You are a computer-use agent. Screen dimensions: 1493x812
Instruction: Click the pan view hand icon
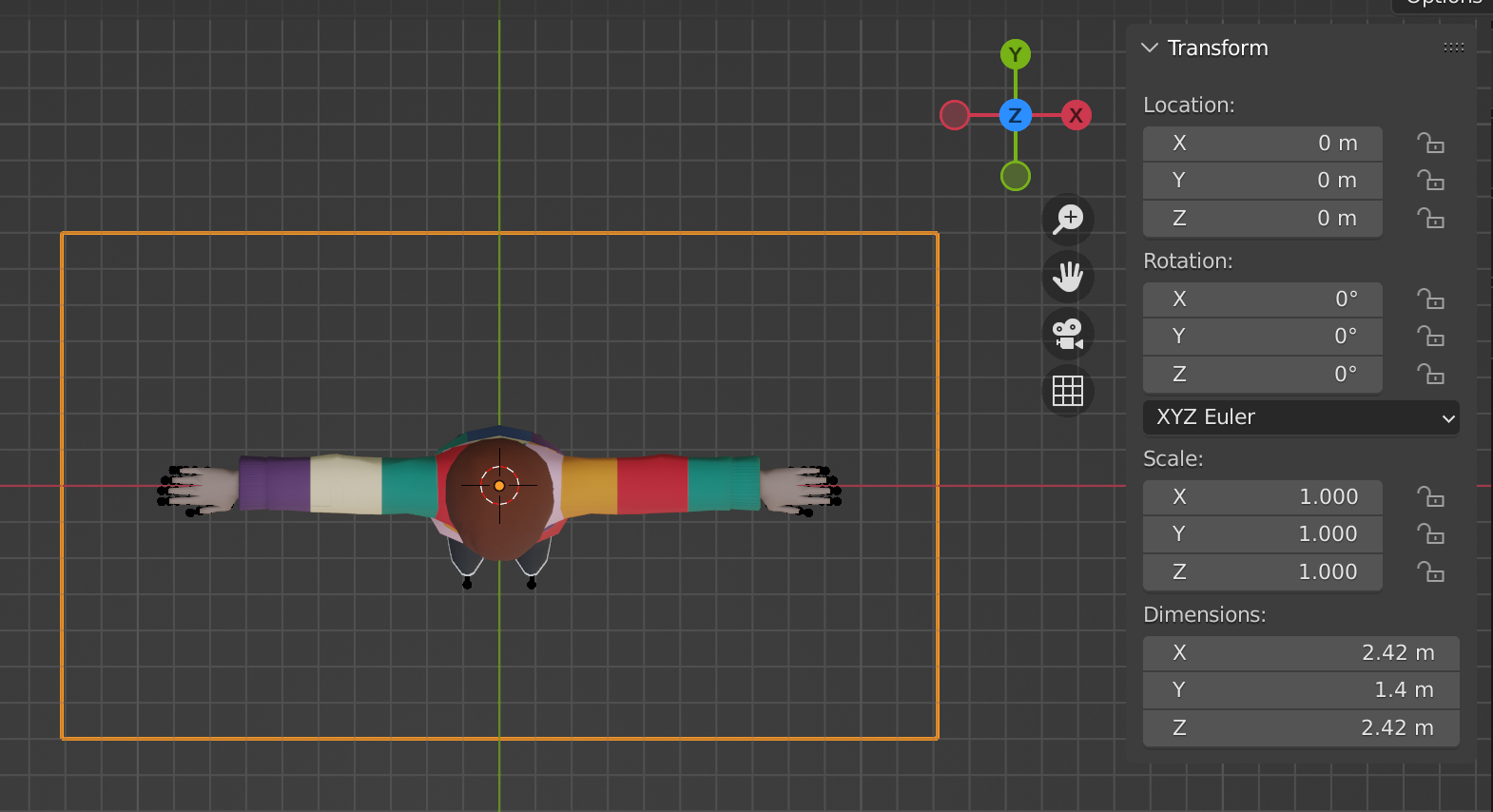[x=1068, y=277]
